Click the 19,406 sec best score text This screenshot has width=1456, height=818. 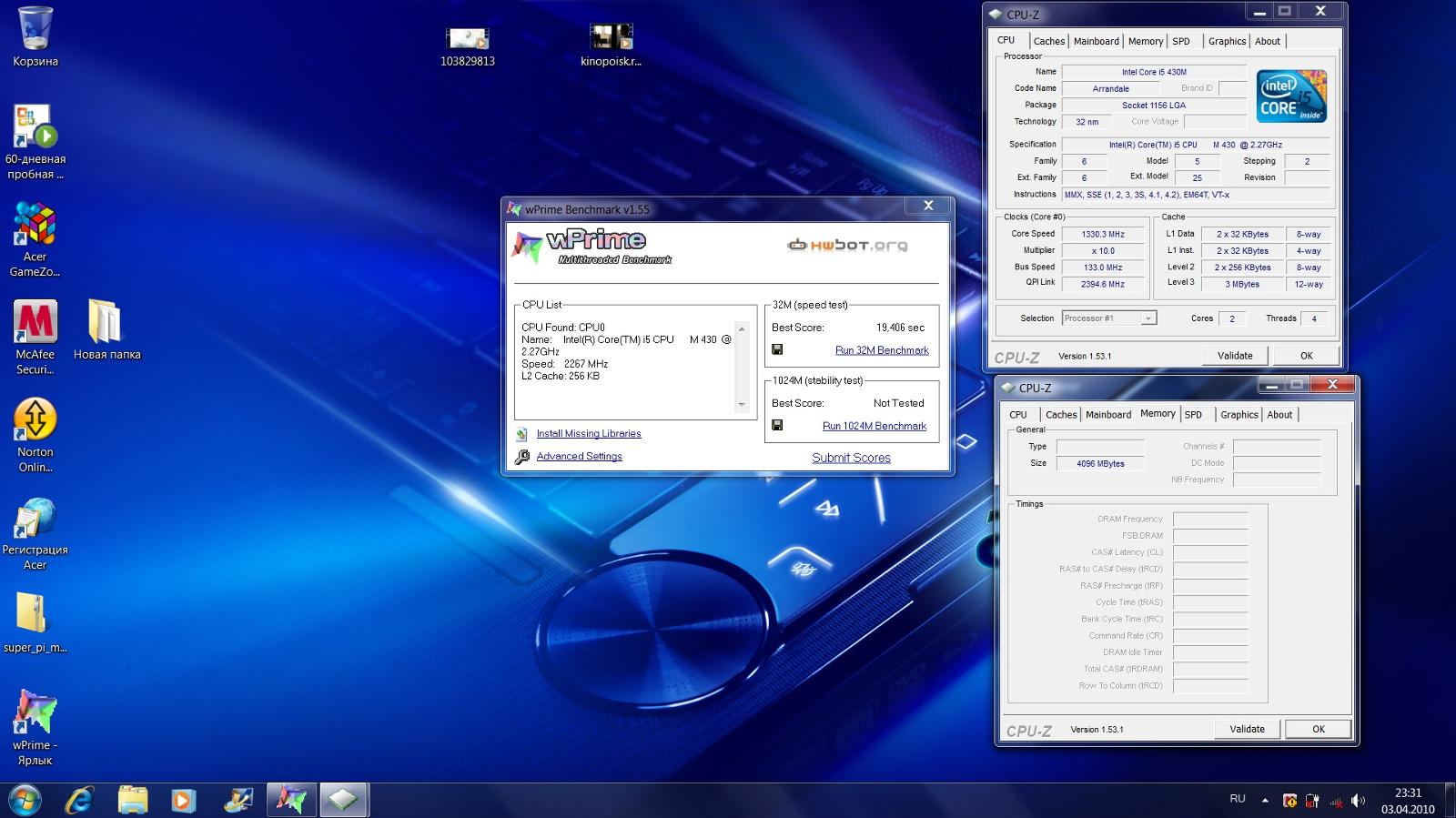900,328
